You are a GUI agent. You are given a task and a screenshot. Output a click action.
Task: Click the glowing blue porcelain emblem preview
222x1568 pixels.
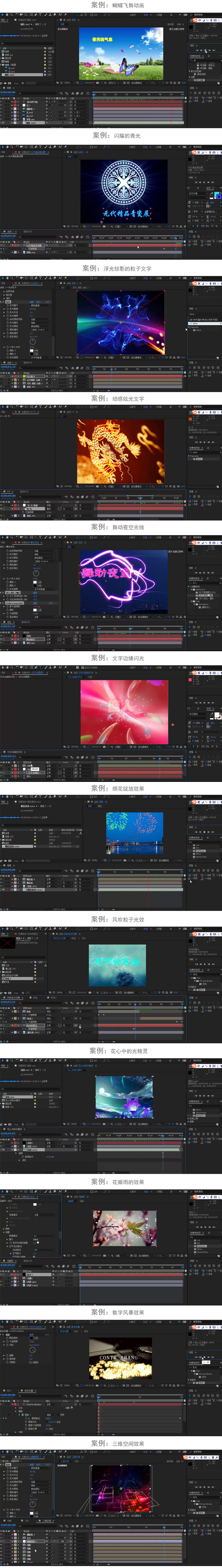124,191
